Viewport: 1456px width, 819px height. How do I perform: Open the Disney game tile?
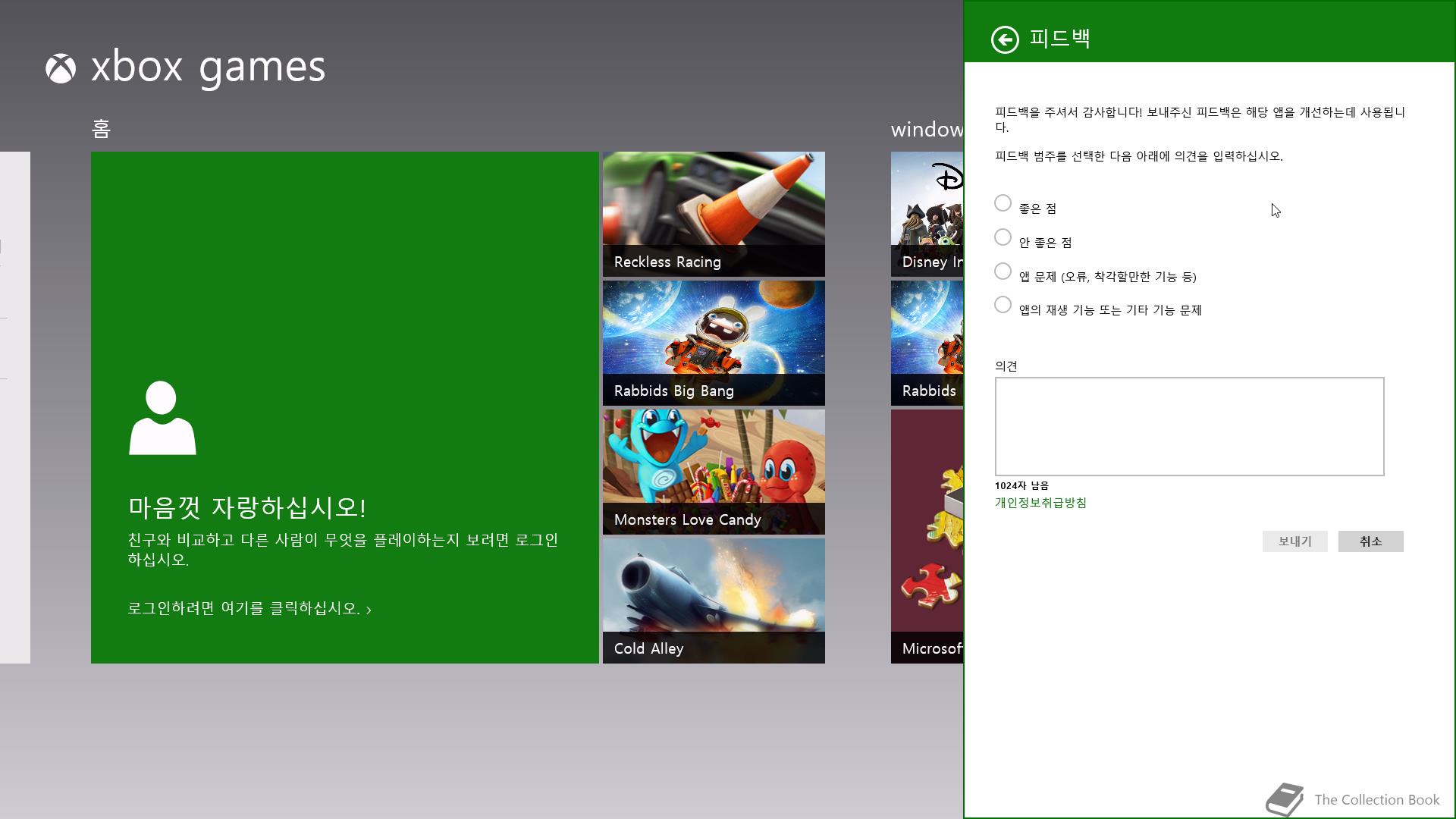click(x=927, y=214)
